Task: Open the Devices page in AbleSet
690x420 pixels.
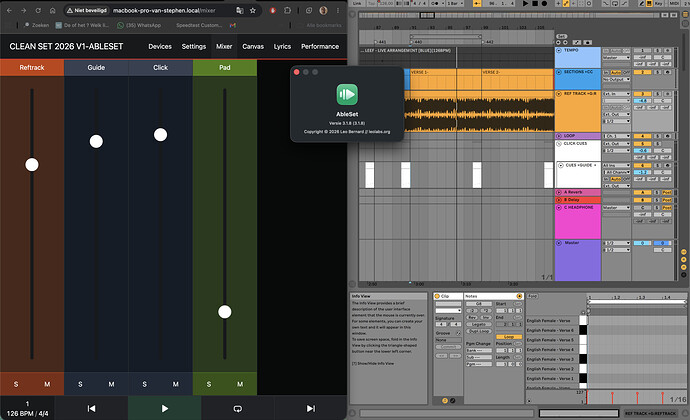Action: tap(160, 46)
